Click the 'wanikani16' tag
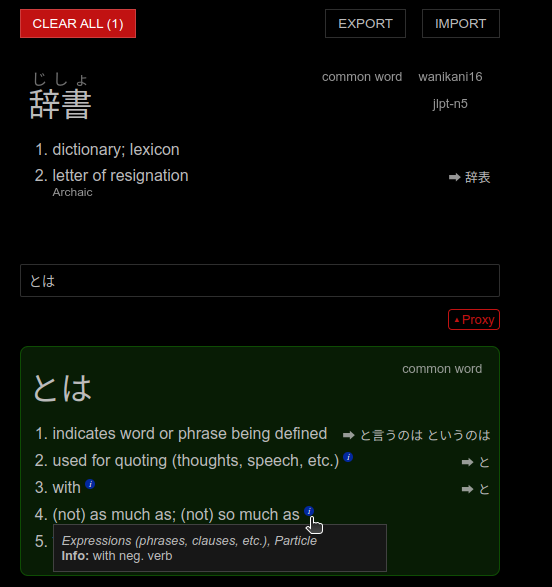Screen dimensions: 552x587 [x=450, y=77]
